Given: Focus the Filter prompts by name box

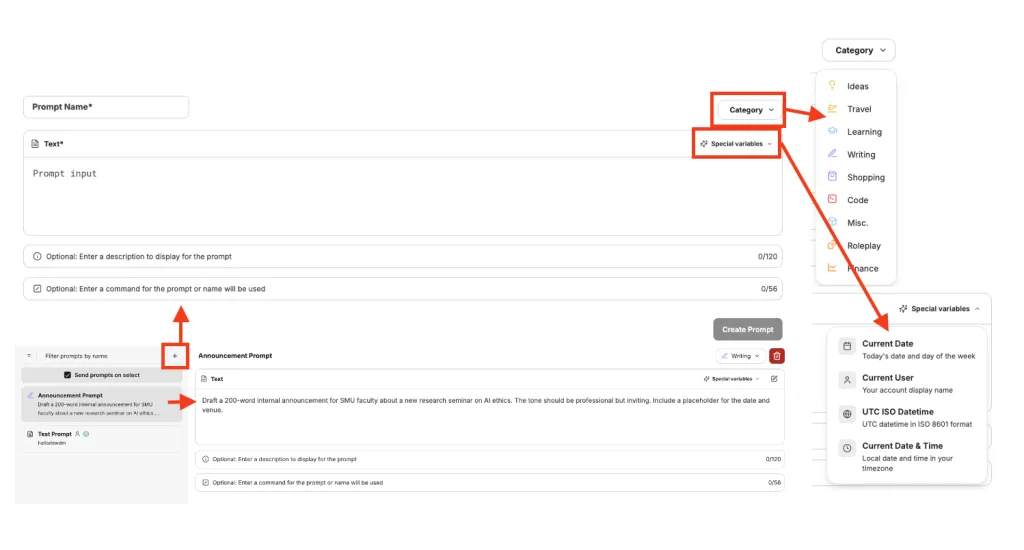Looking at the screenshot, I should (98, 356).
